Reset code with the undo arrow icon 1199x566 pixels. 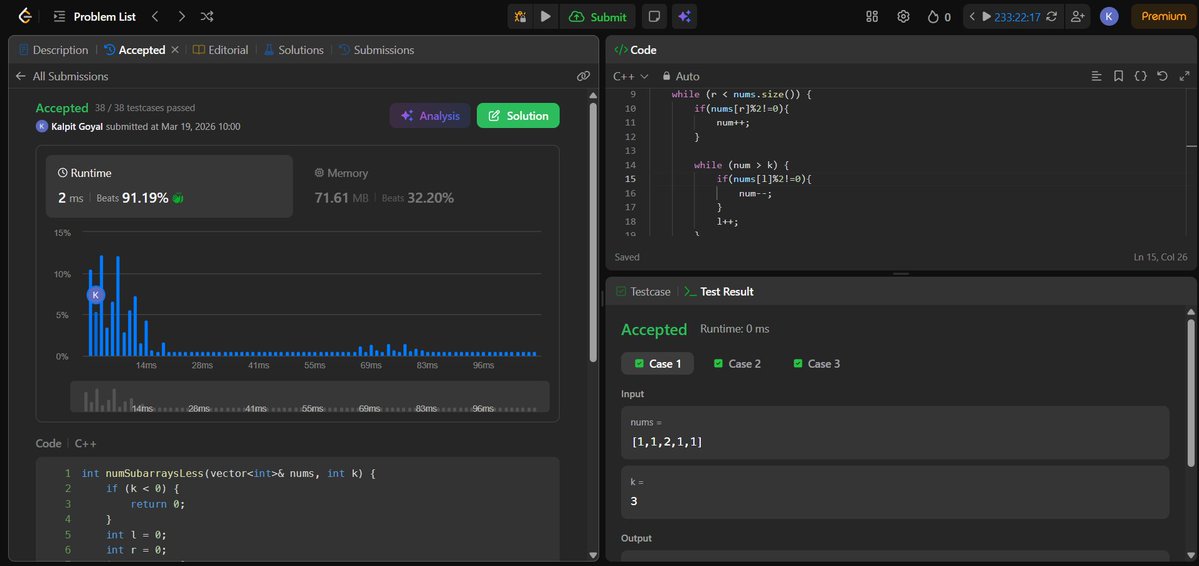click(1162, 76)
